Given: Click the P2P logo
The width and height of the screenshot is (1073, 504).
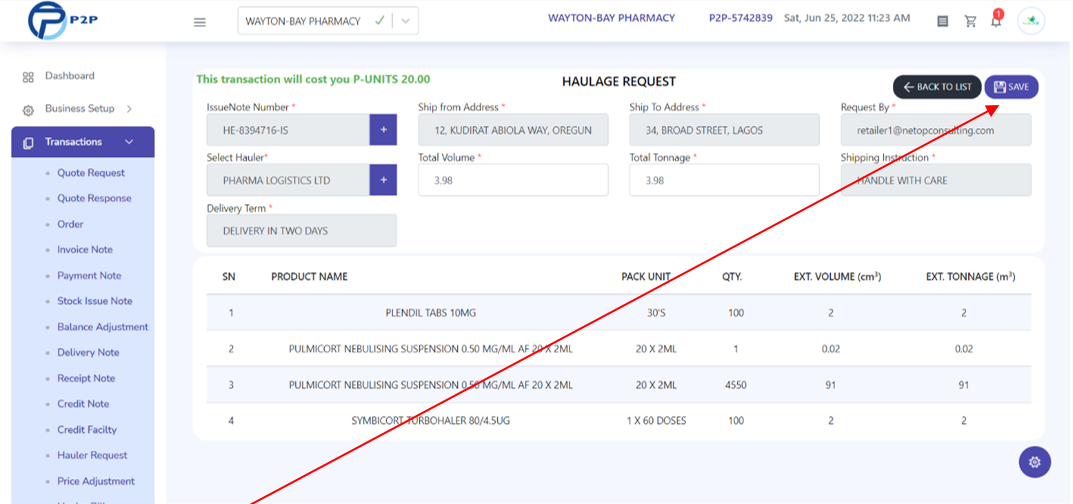Looking at the screenshot, I should (63, 20).
